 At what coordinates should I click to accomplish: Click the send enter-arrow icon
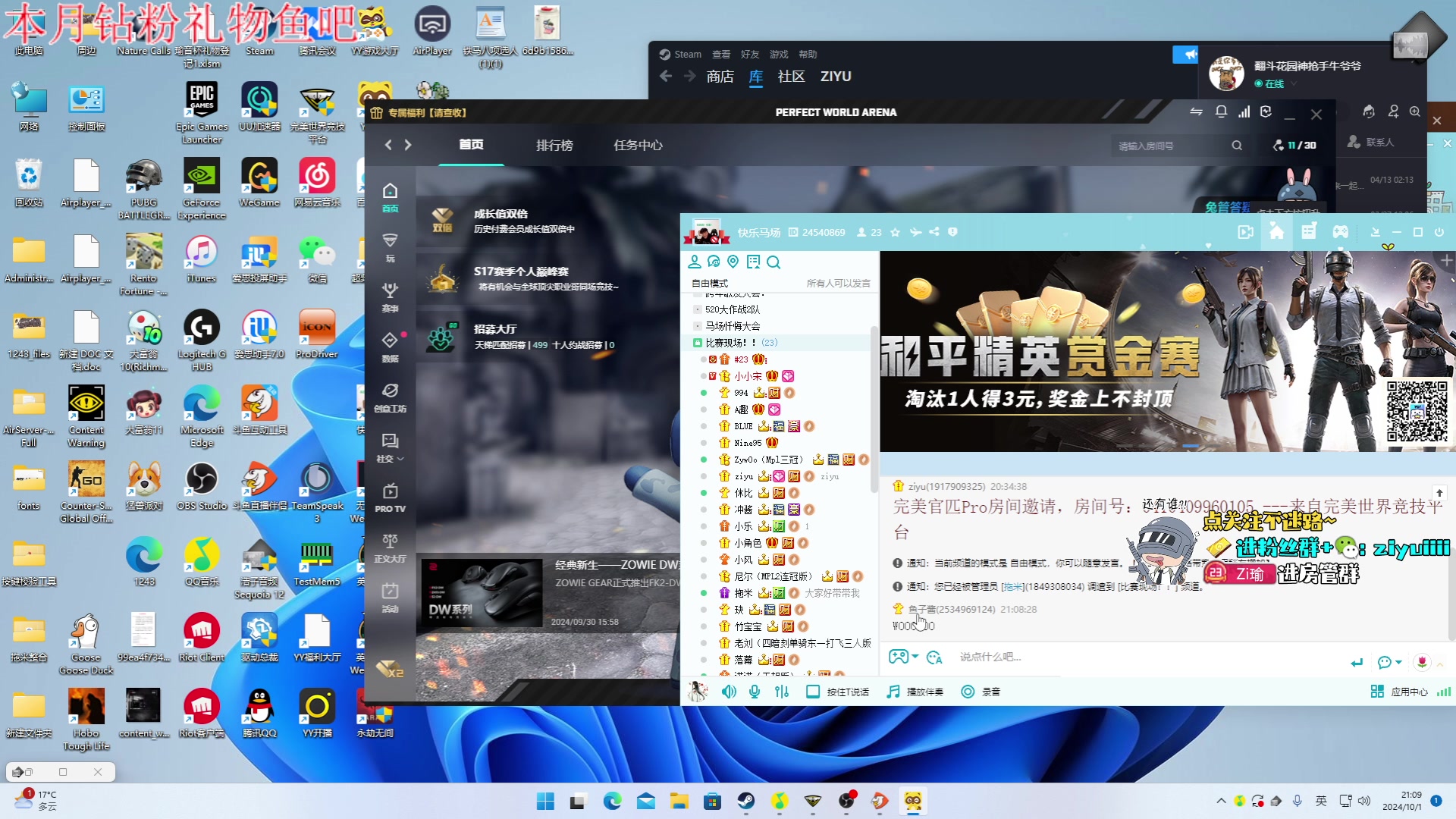point(1357,663)
